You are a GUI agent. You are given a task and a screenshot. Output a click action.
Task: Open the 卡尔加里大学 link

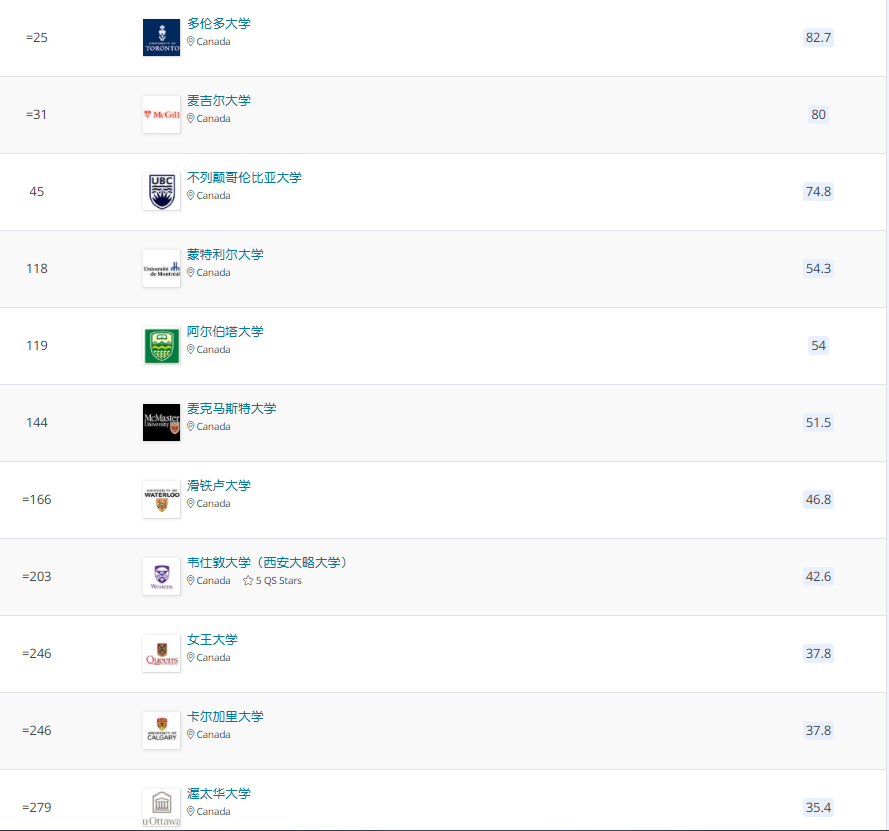pos(225,716)
